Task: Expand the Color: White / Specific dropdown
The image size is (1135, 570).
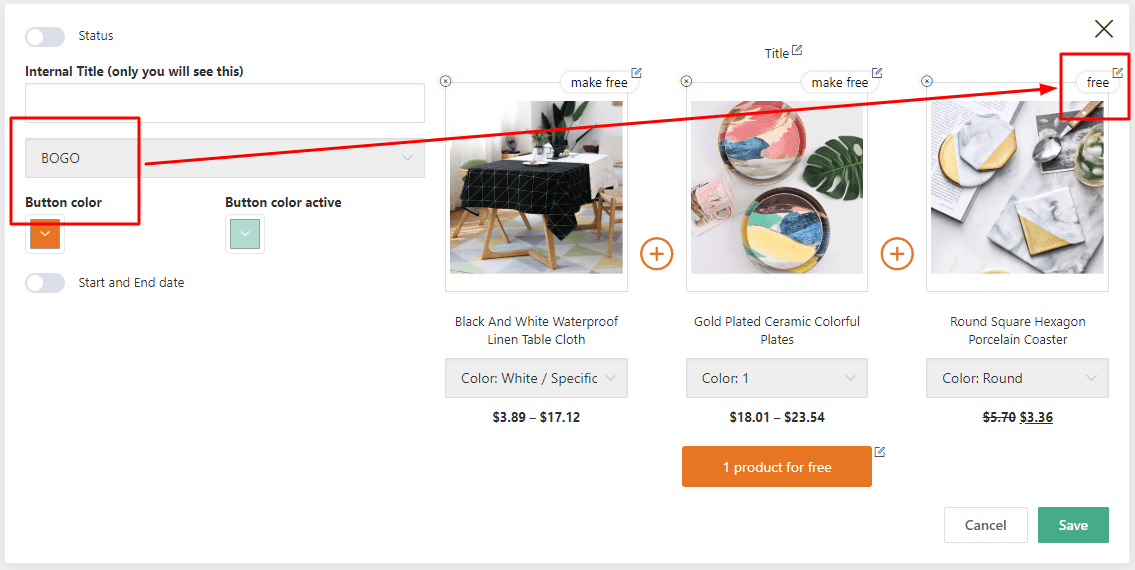Action: [536, 378]
